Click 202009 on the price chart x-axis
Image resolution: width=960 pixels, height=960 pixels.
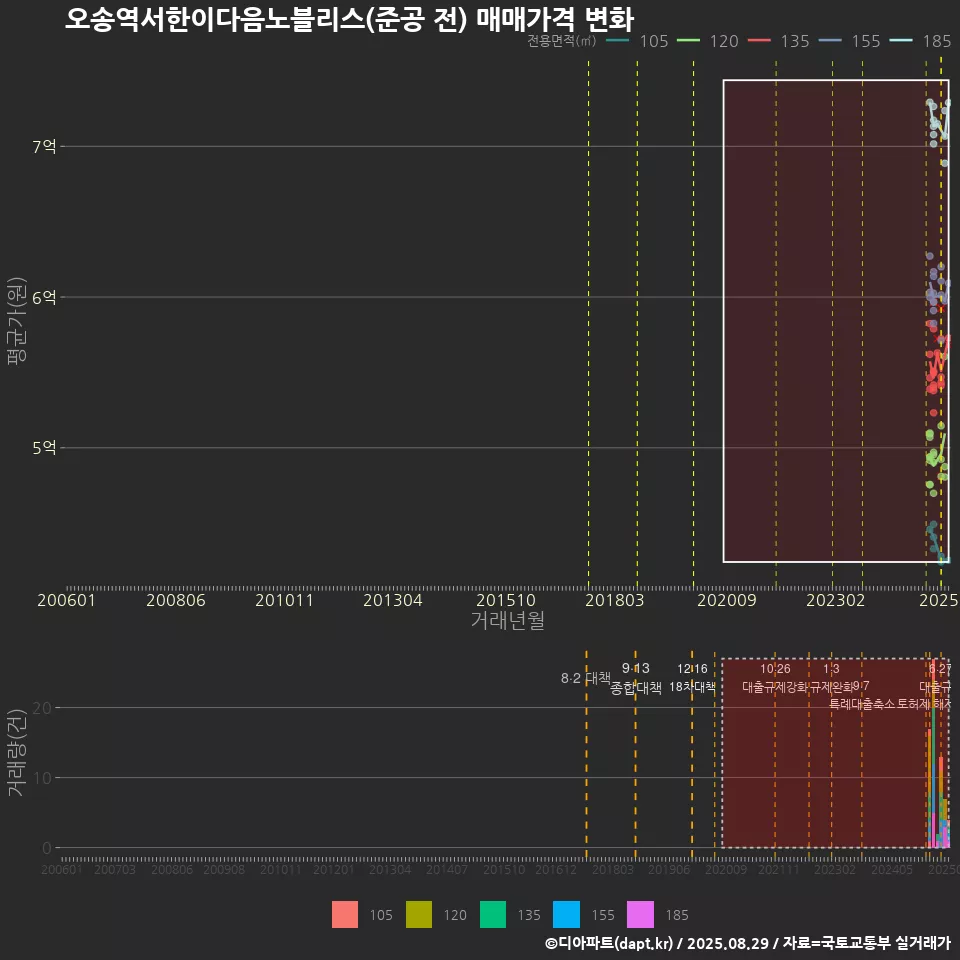tap(727, 600)
